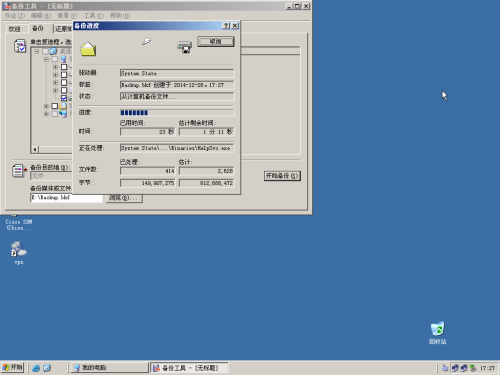Click the HelpSvc.exe processing path field
This screenshot has width=500, height=375.
click(x=177, y=148)
